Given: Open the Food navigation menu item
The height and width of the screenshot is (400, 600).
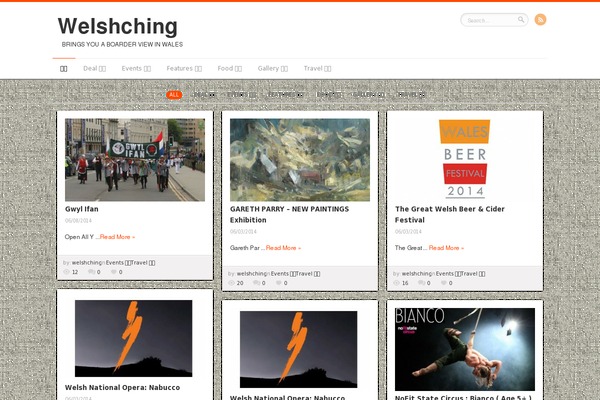Looking at the screenshot, I should (230, 69).
